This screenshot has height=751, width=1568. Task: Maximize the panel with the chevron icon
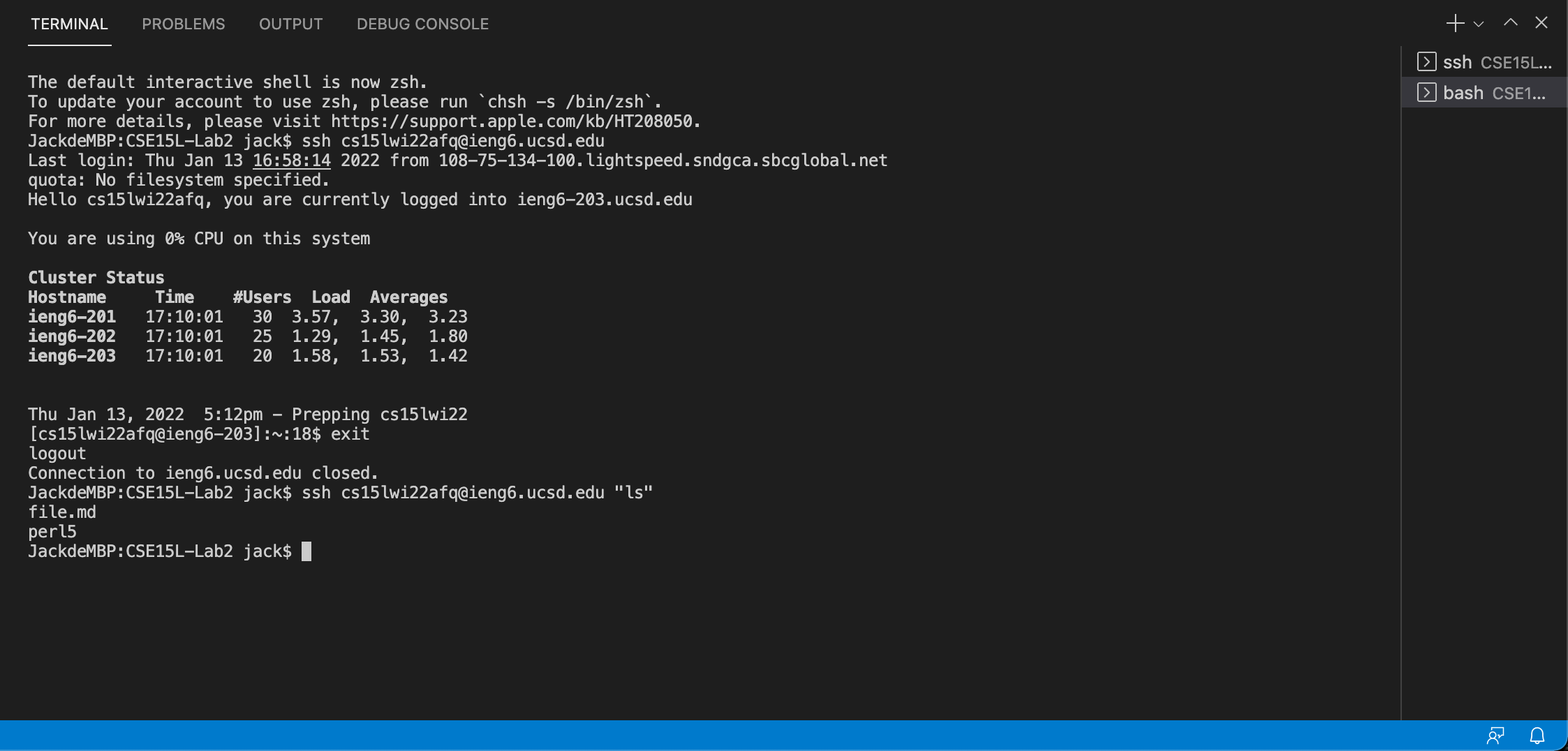point(1510,23)
